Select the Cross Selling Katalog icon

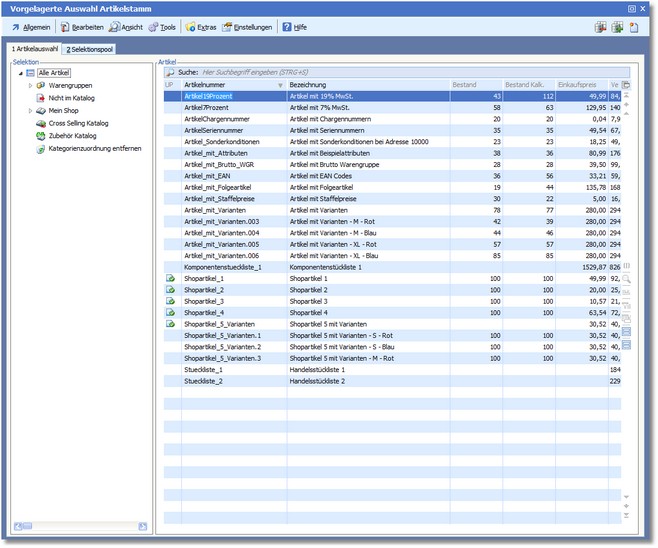coord(41,123)
